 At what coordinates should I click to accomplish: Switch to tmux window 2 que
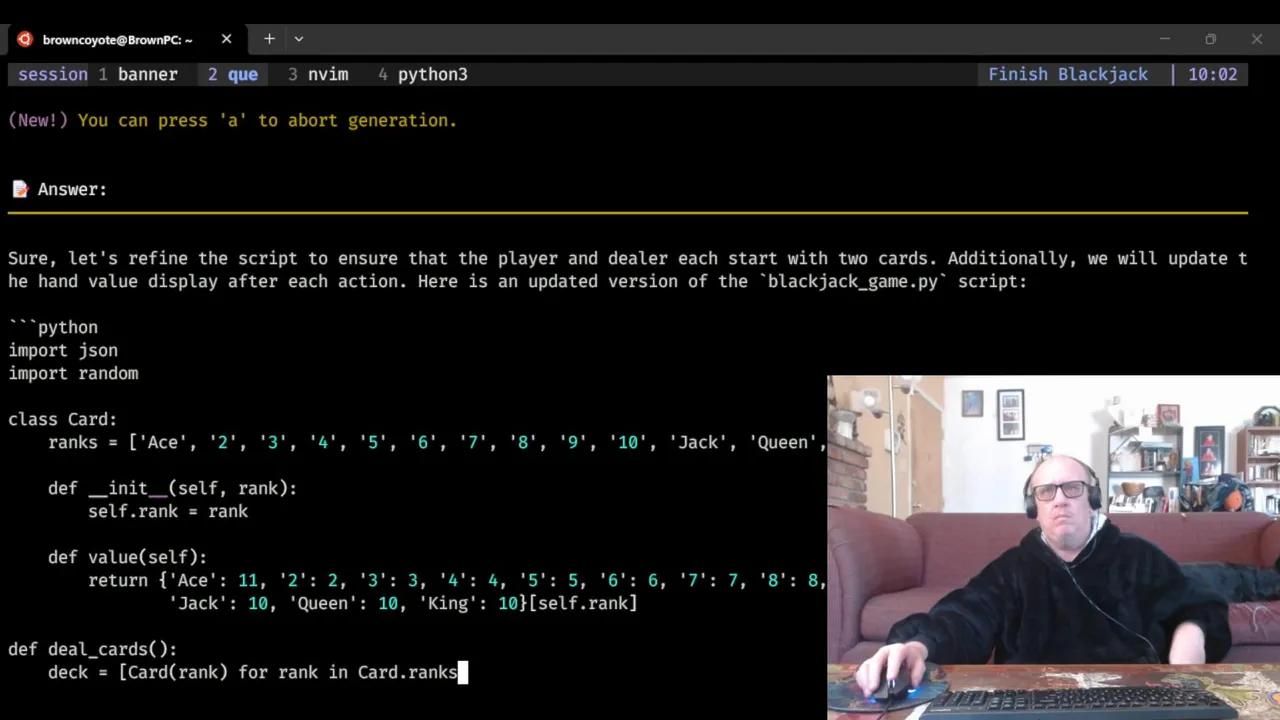233,74
